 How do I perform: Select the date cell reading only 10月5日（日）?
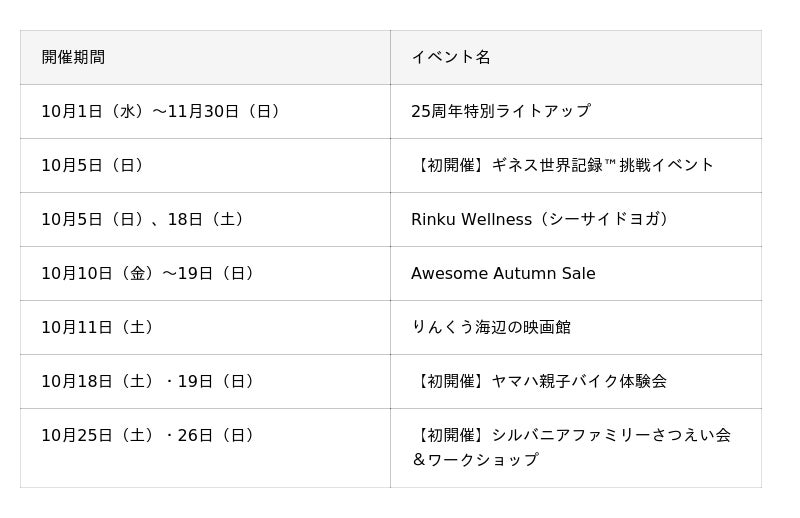93,165
